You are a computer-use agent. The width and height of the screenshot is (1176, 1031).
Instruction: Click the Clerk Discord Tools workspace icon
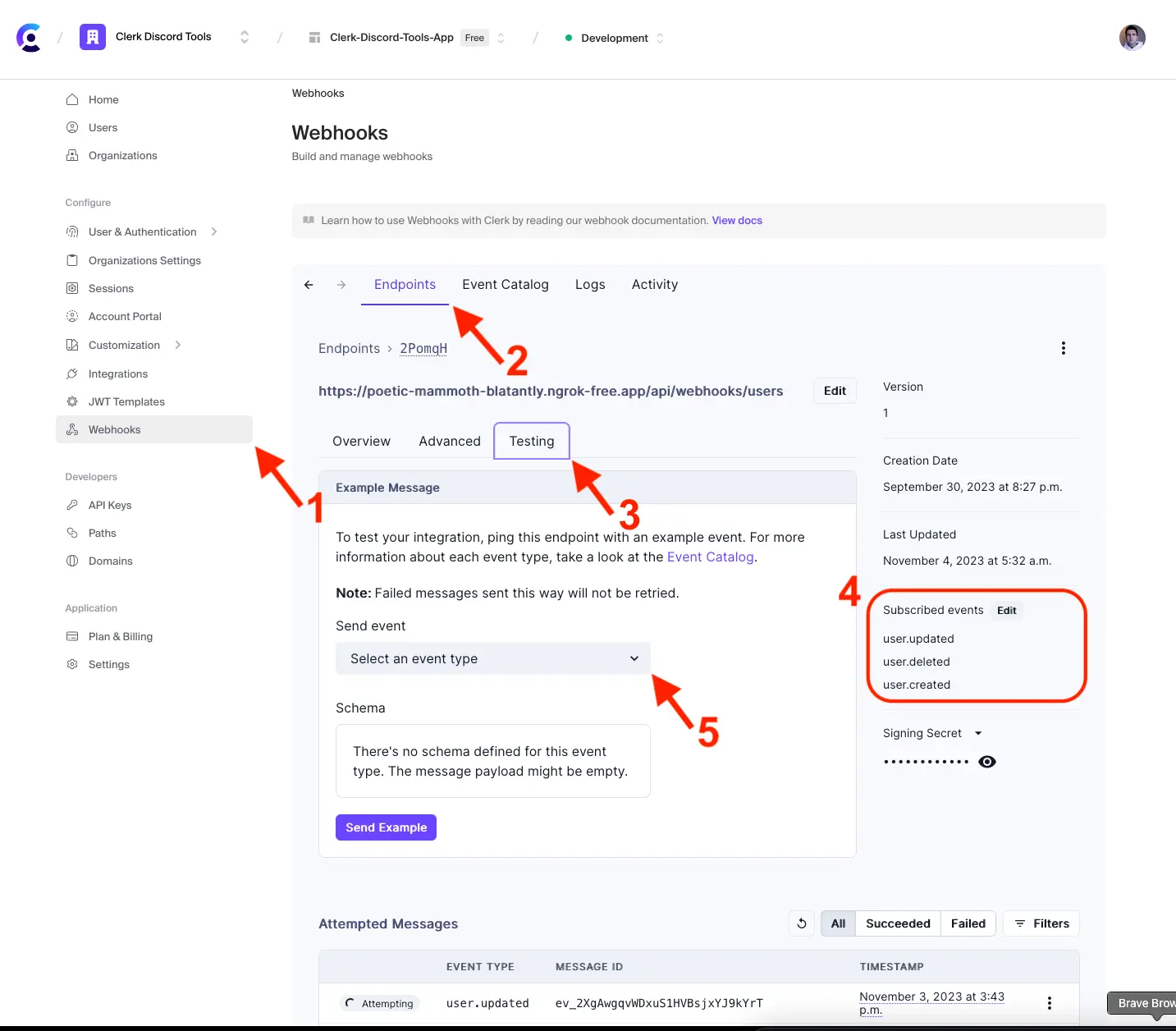pyautogui.click(x=93, y=37)
